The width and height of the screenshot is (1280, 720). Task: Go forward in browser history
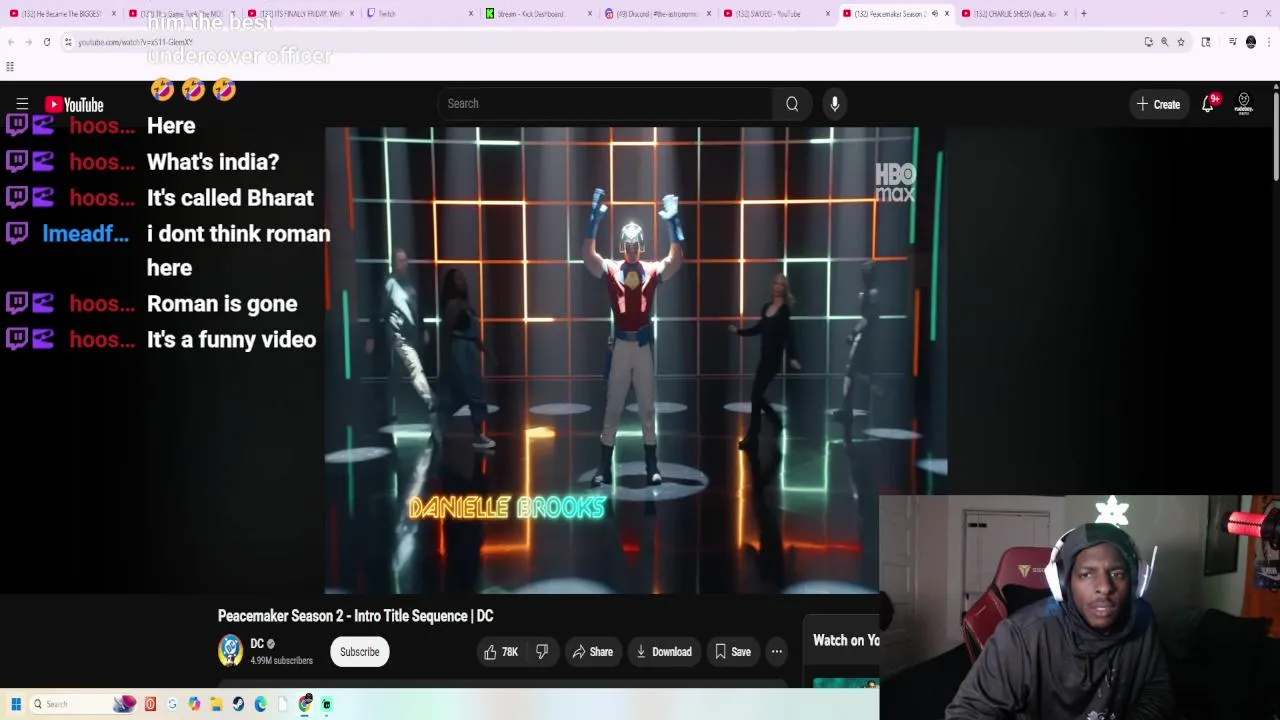coord(28,42)
